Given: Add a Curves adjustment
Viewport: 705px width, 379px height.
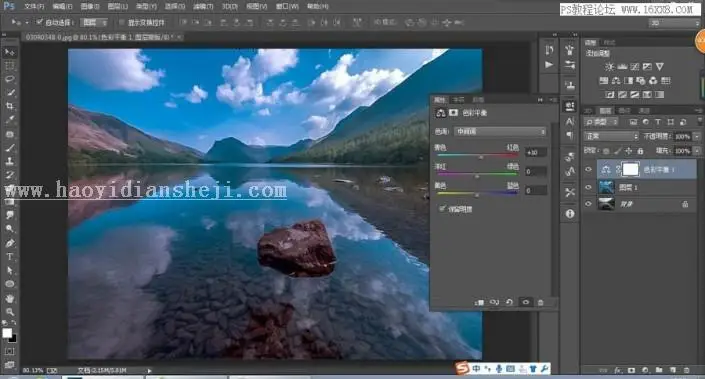Looking at the screenshot, I should point(634,67).
